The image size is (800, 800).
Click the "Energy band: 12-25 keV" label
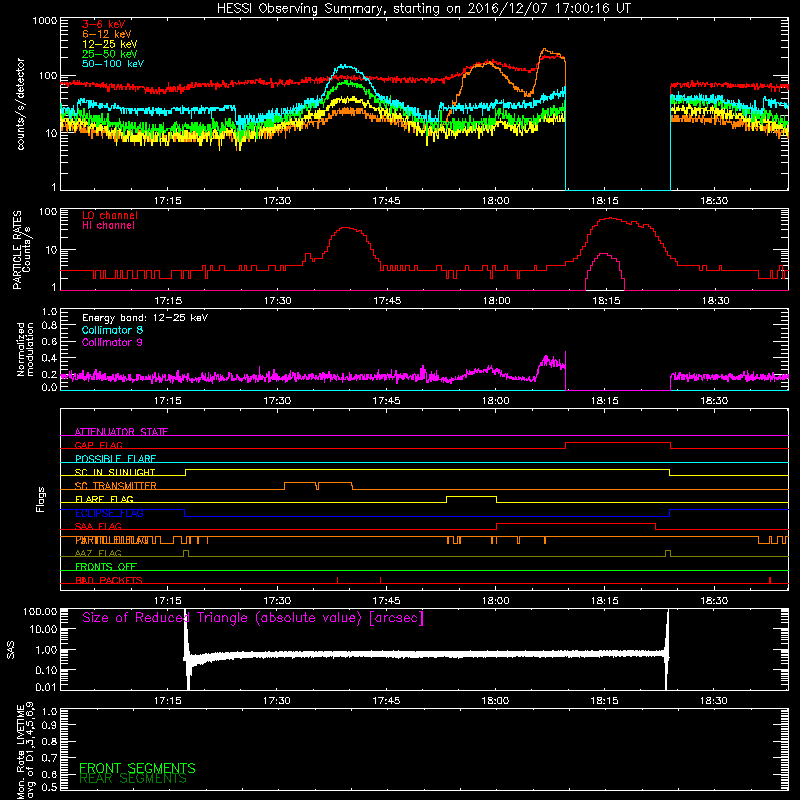[145, 318]
